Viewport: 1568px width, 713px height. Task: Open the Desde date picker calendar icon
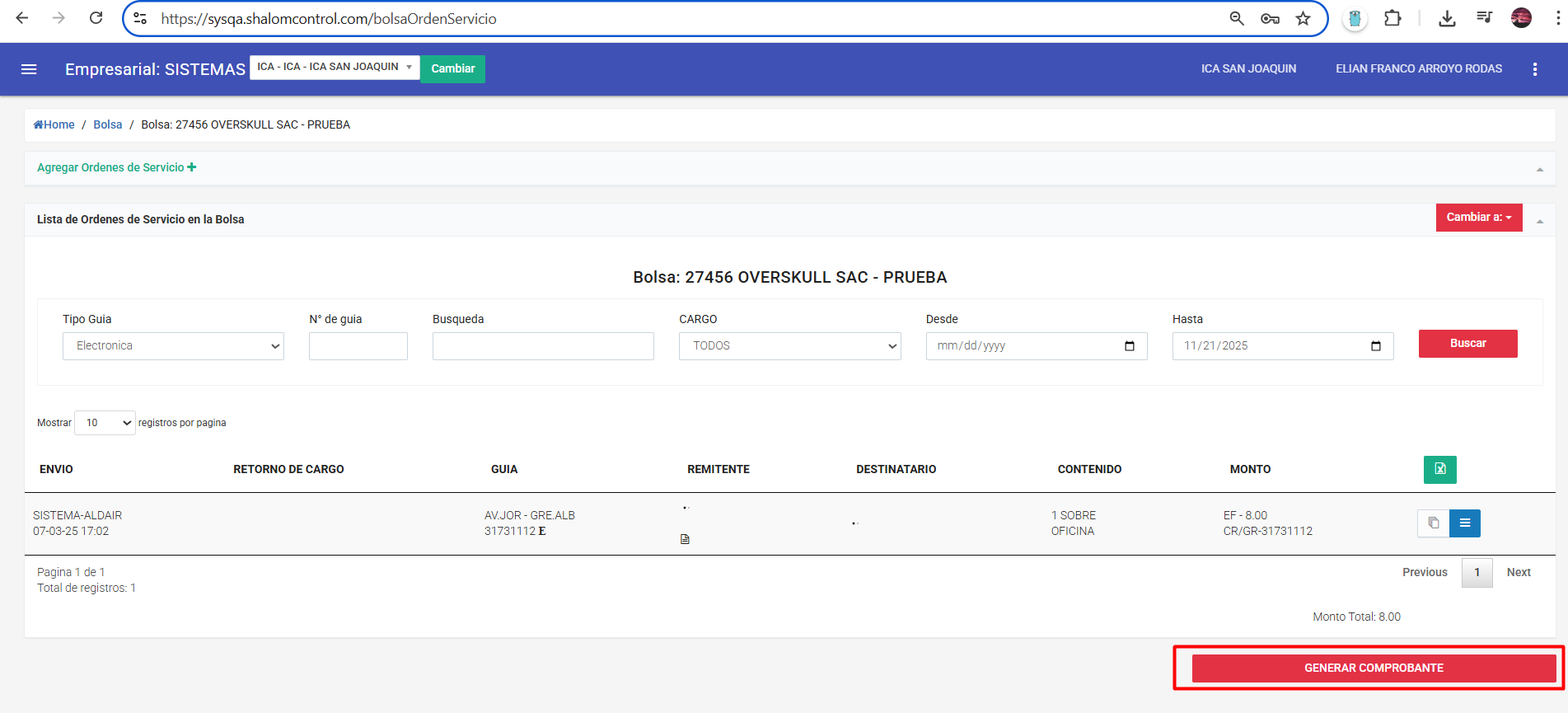click(1129, 346)
